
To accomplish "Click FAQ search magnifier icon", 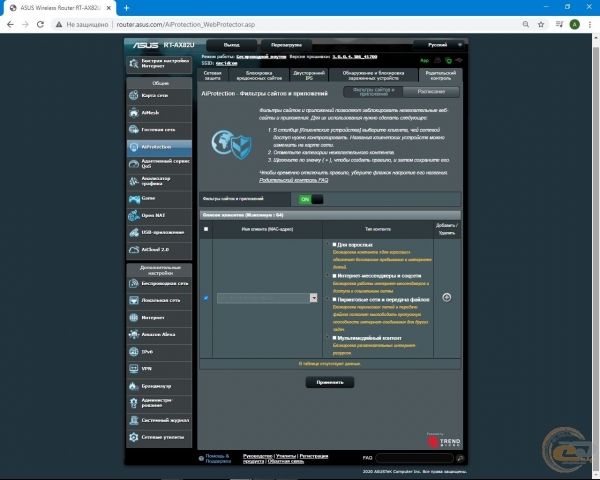I will coord(460,458).
